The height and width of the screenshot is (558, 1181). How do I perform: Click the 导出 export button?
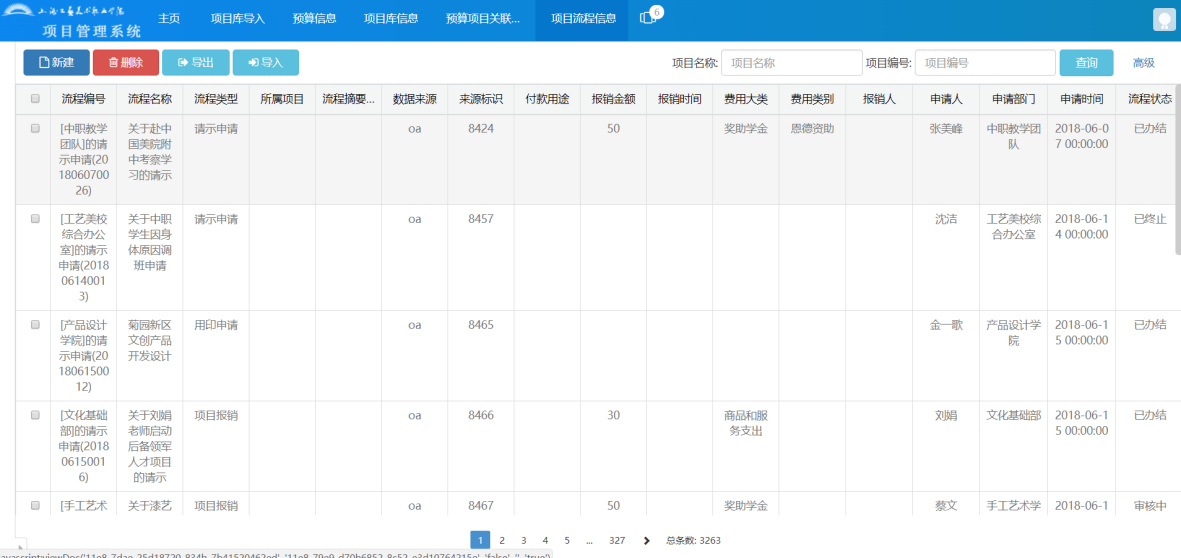pyautogui.click(x=196, y=63)
